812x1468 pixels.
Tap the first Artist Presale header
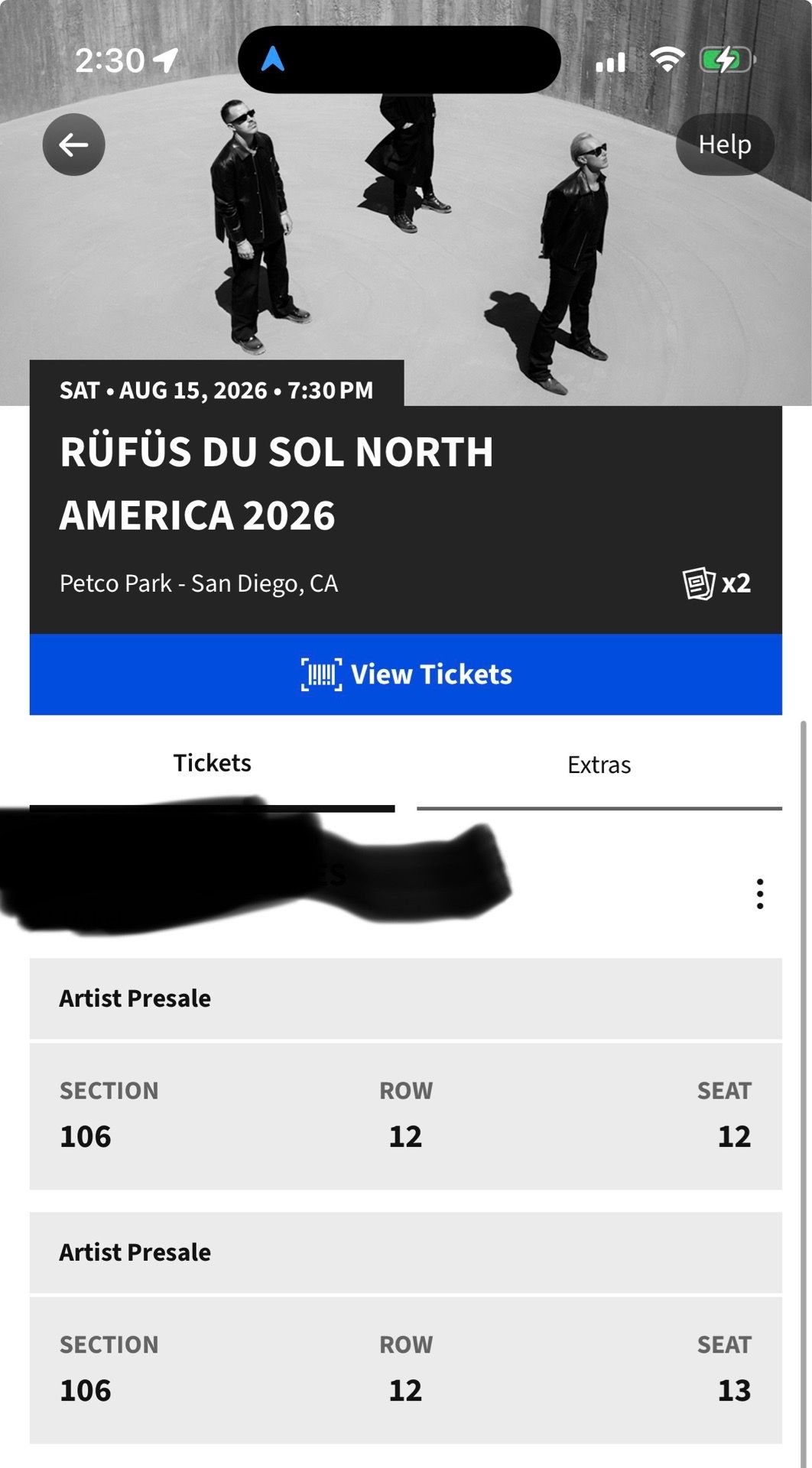(406, 999)
